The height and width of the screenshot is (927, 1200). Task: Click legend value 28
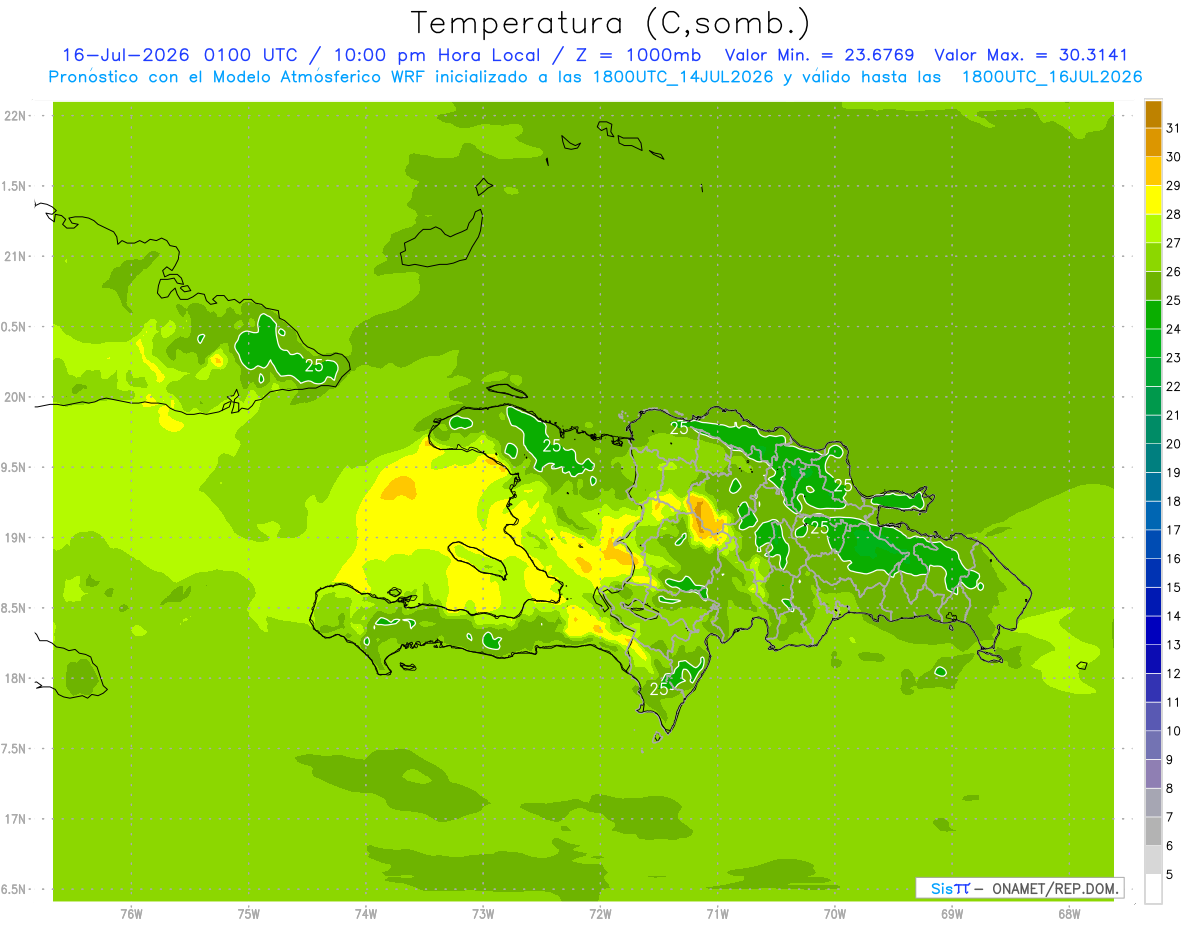[1174, 214]
